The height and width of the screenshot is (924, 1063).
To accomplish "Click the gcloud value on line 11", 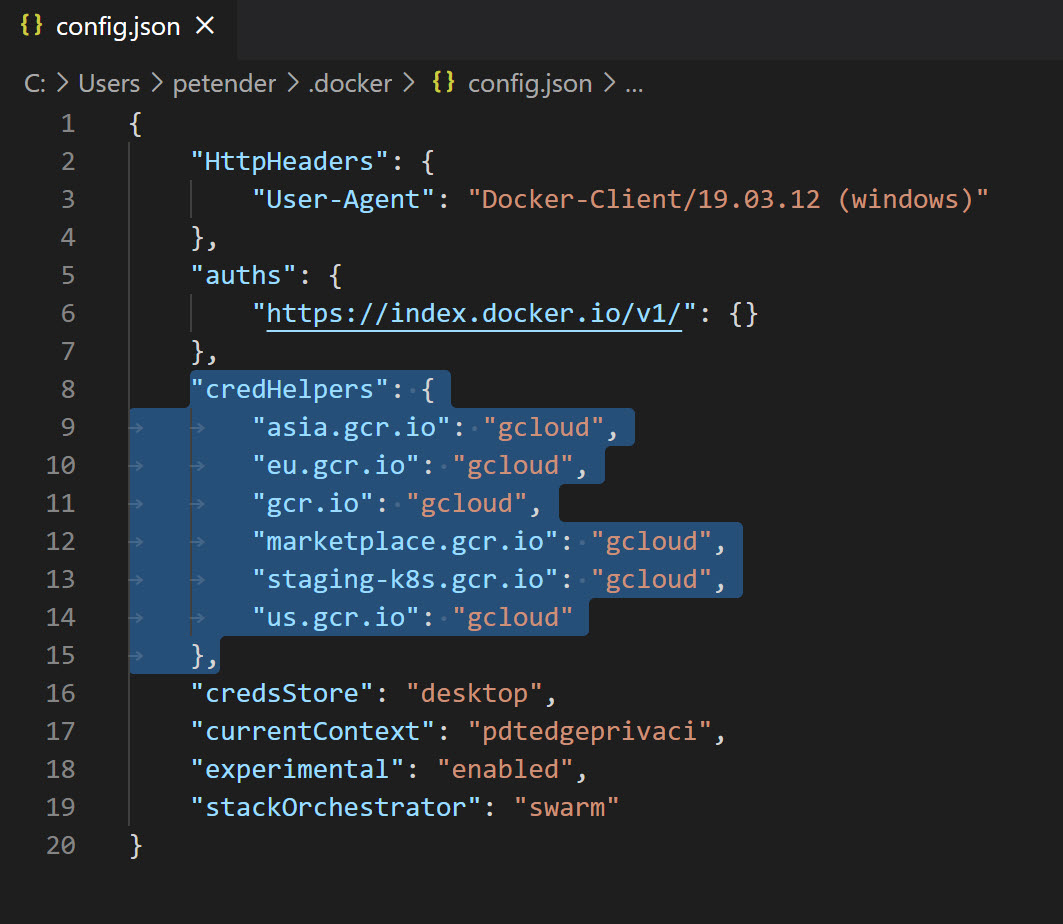I will pos(466,503).
